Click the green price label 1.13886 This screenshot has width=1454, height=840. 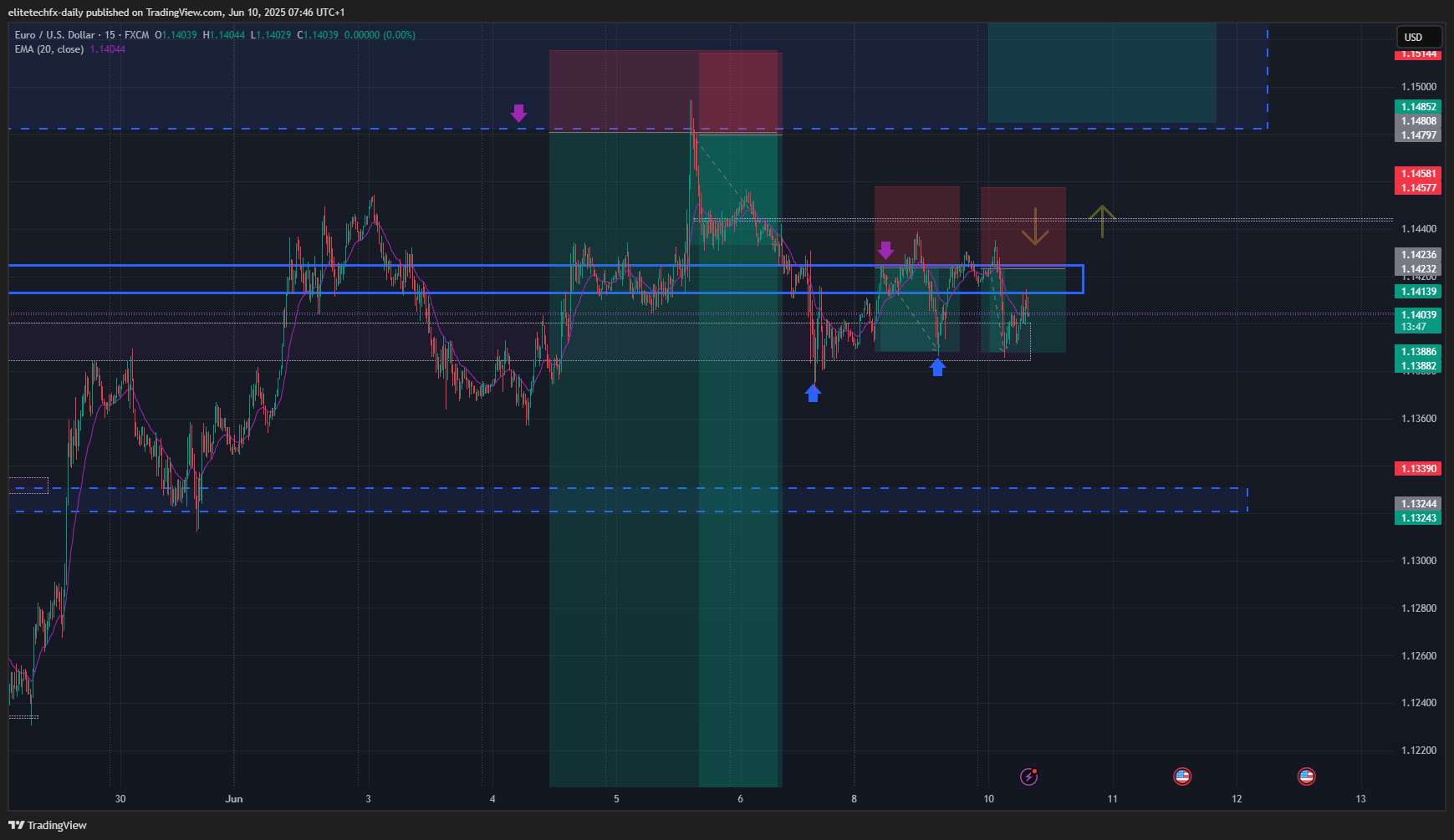coord(1418,352)
